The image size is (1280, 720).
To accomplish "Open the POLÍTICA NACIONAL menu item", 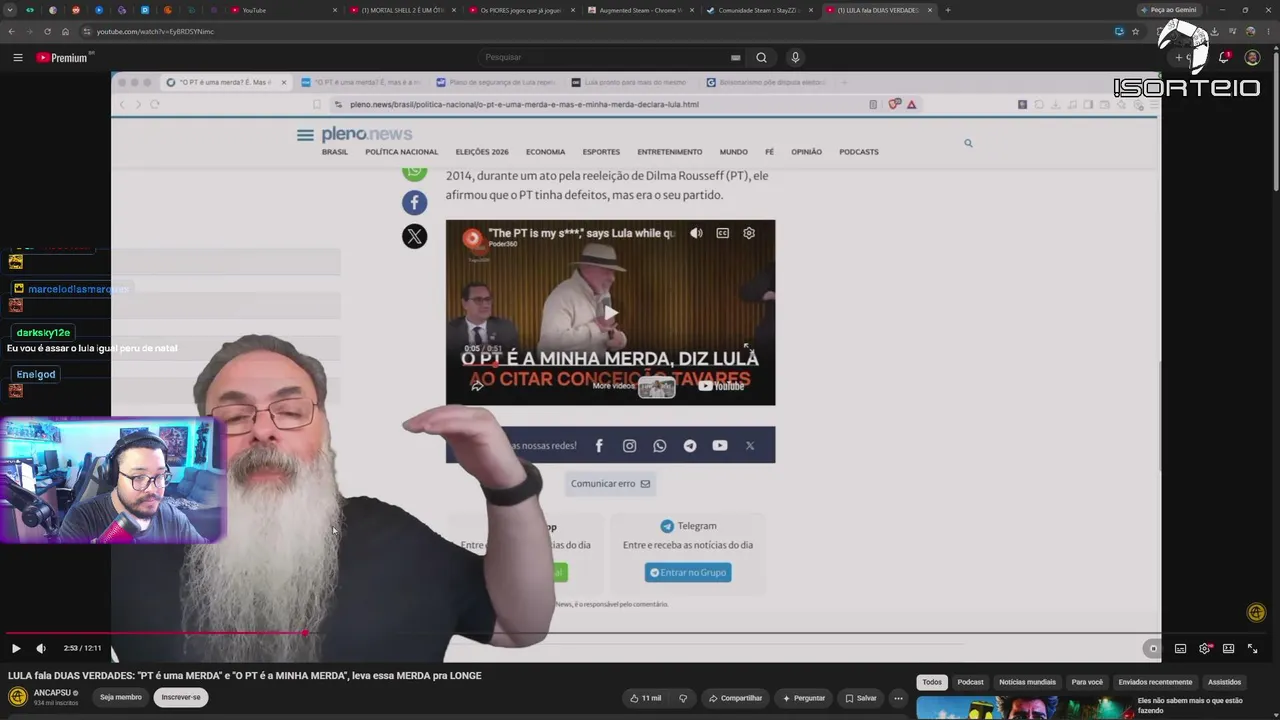I will [402, 152].
